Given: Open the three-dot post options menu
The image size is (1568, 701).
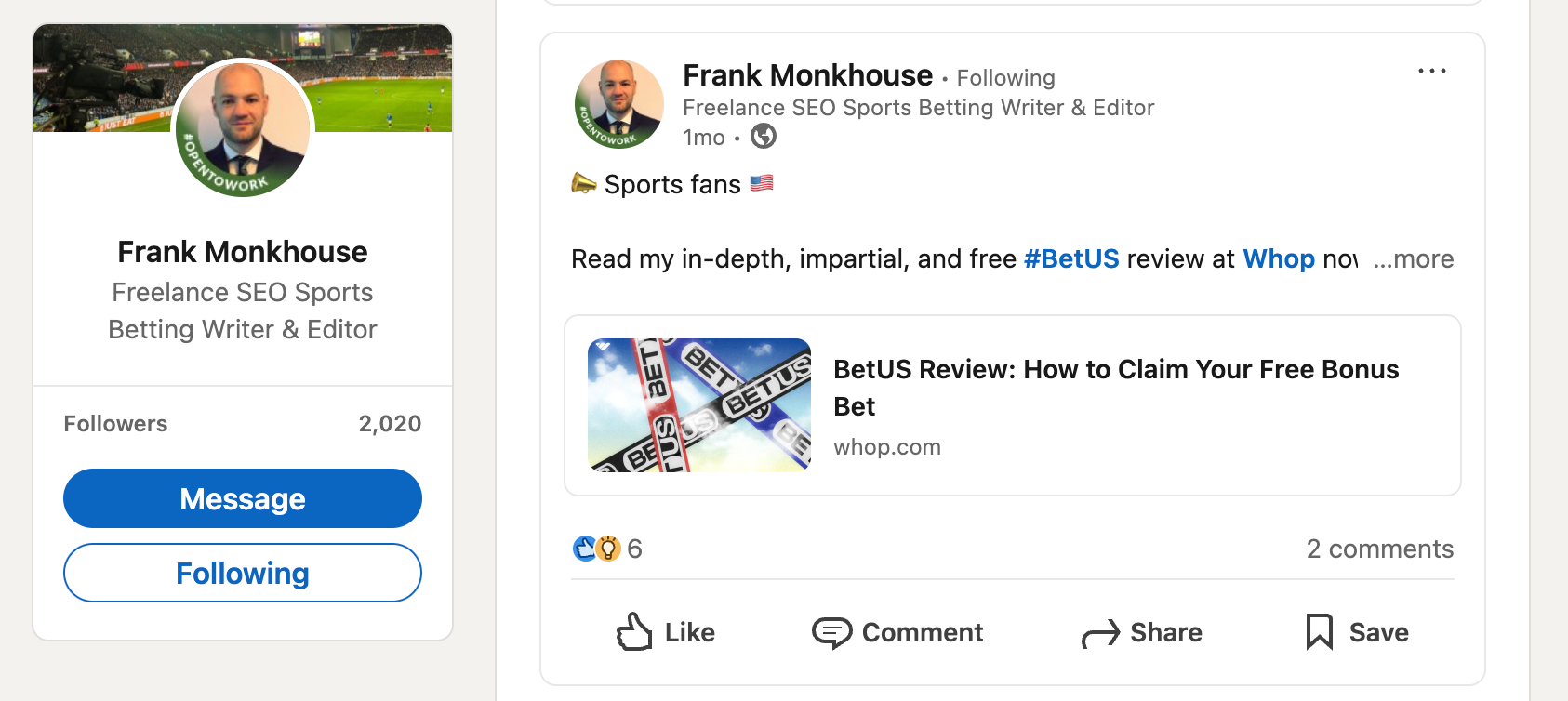Looking at the screenshot, I should click(x=1432, y=71).
